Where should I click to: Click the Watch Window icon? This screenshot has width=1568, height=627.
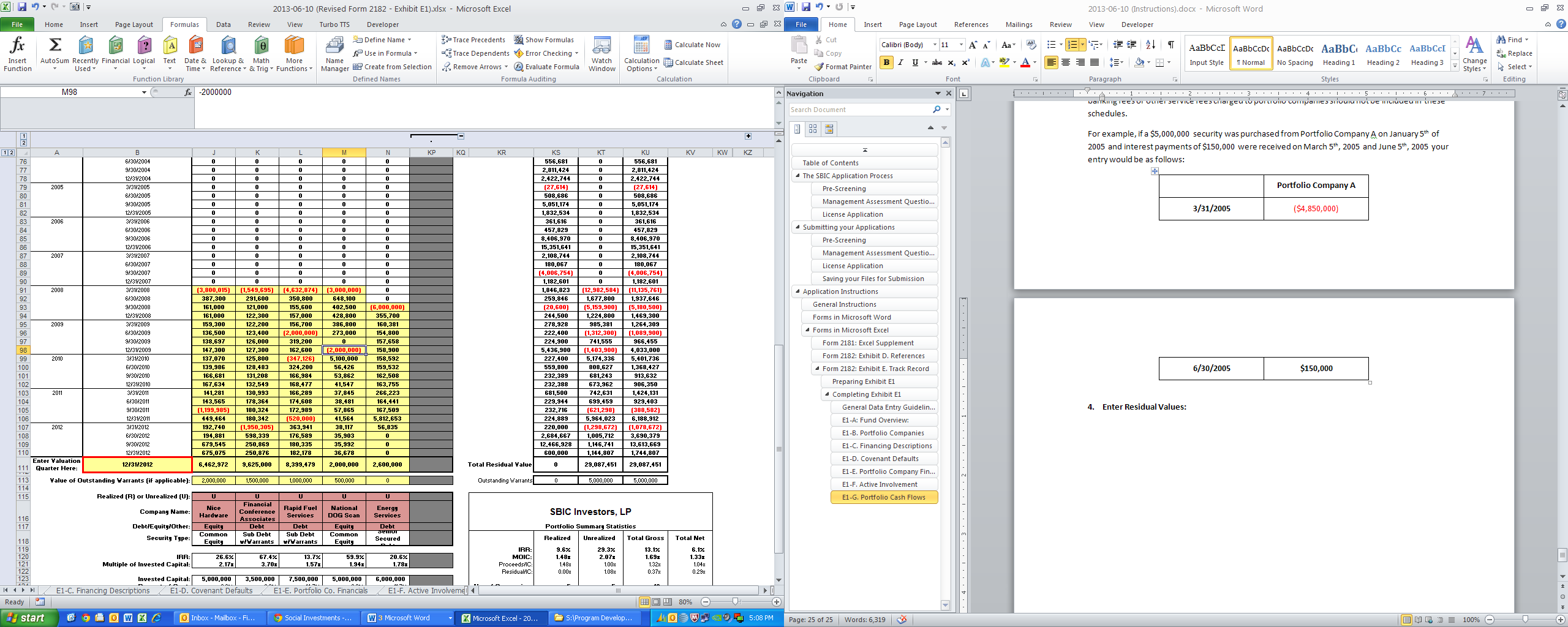[601, 53]
